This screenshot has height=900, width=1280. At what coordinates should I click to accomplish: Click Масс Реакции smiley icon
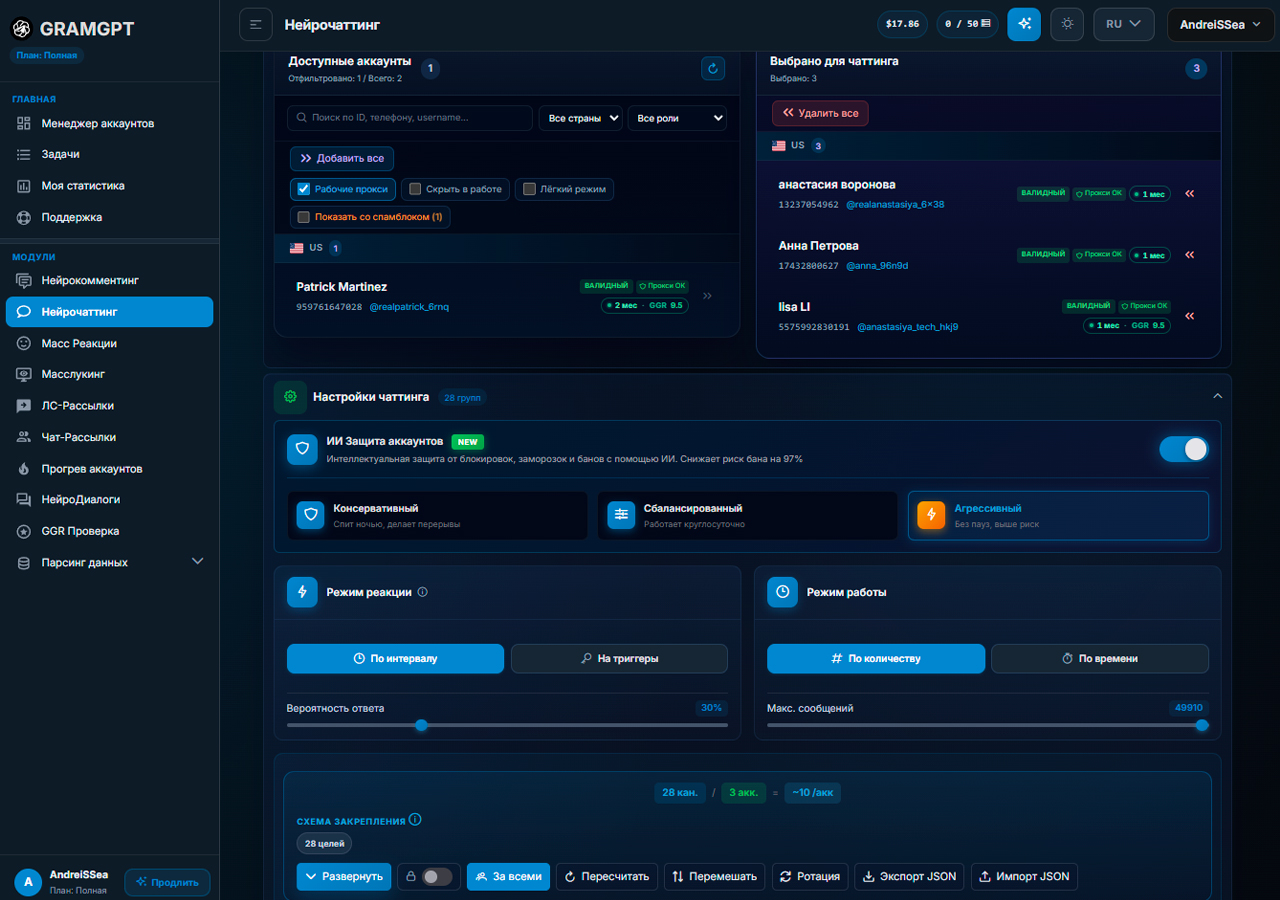point(24,343)
